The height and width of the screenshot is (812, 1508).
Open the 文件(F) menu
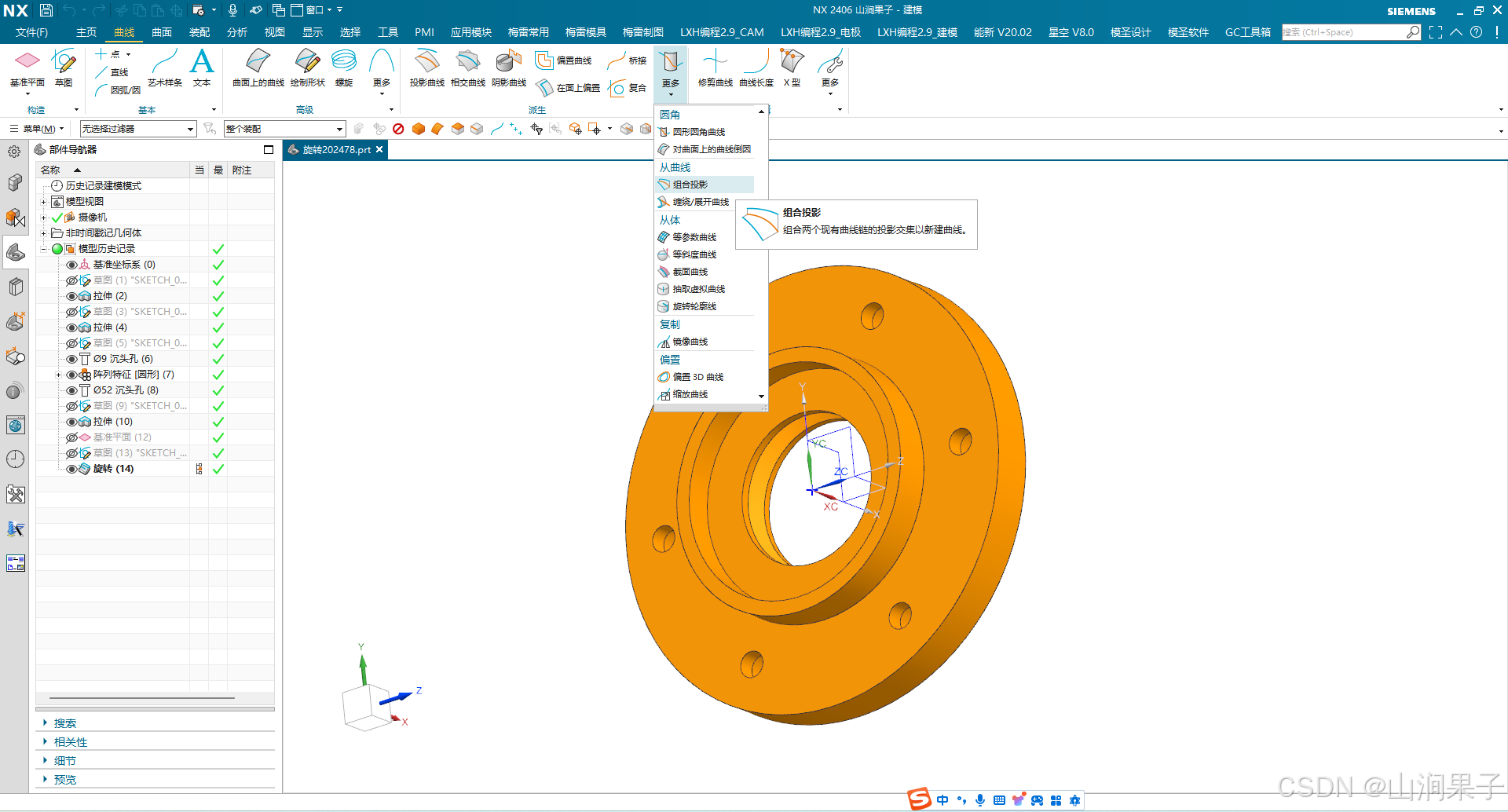pos(32,32)
